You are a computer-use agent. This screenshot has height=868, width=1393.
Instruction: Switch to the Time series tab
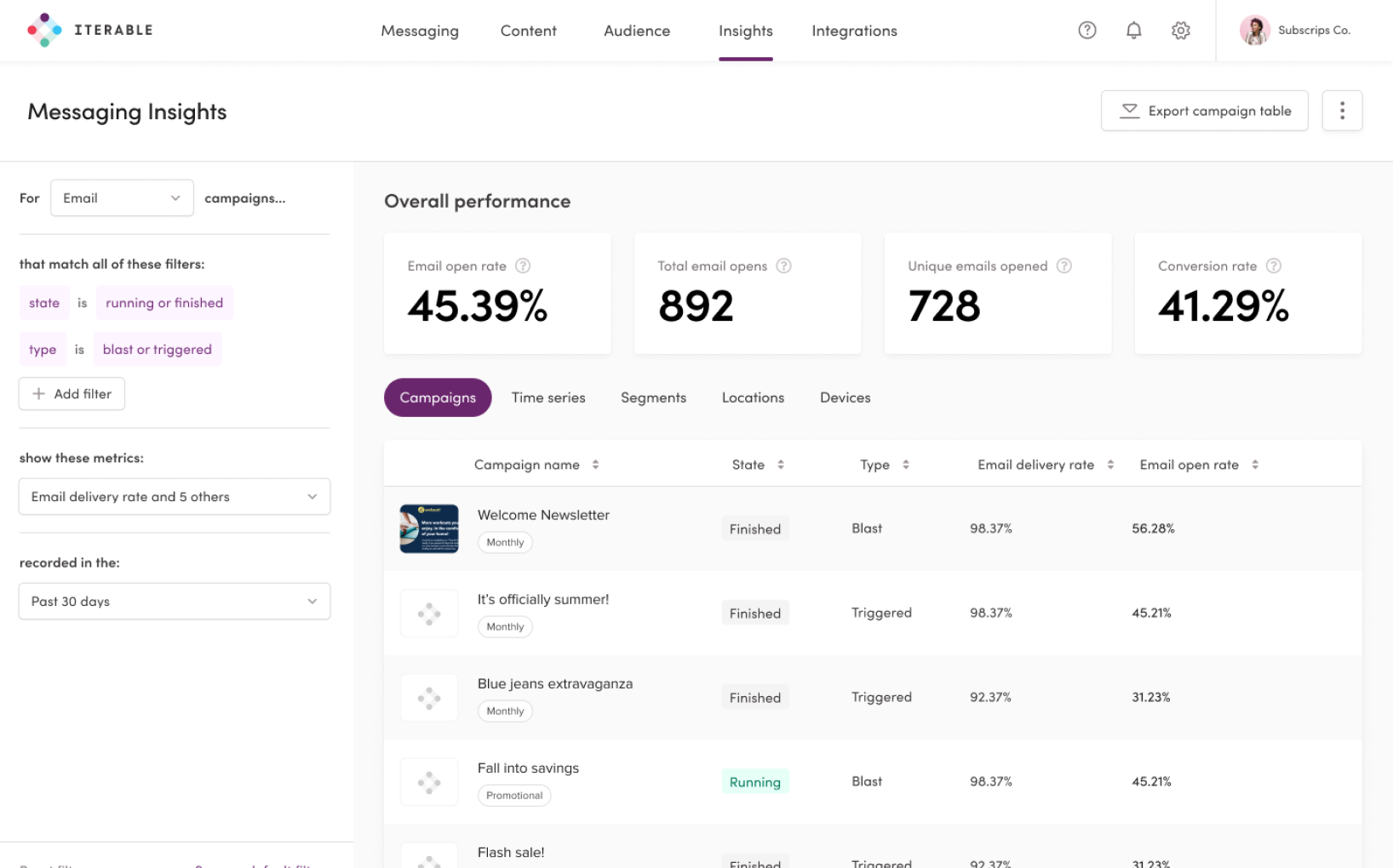[x=548, y=397]
